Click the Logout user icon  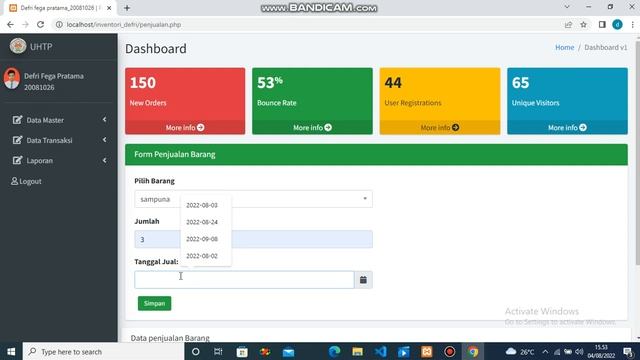14,181
